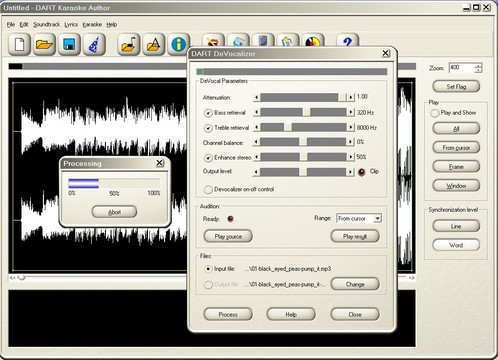Click the Attenuation slider right arrow
Viewport: 498px width, 360px height.
click(350, 97)
